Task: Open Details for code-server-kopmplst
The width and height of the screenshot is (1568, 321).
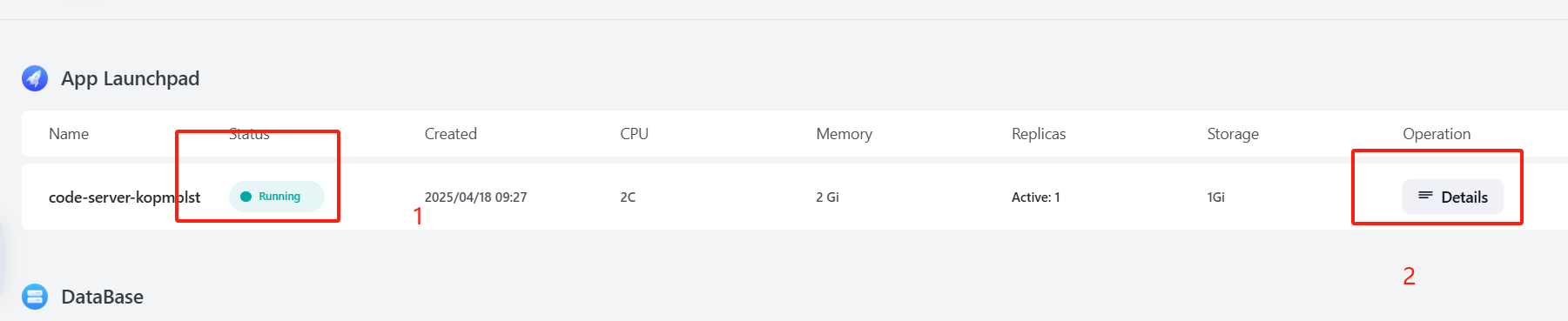Action: [x=1452, y=197]
